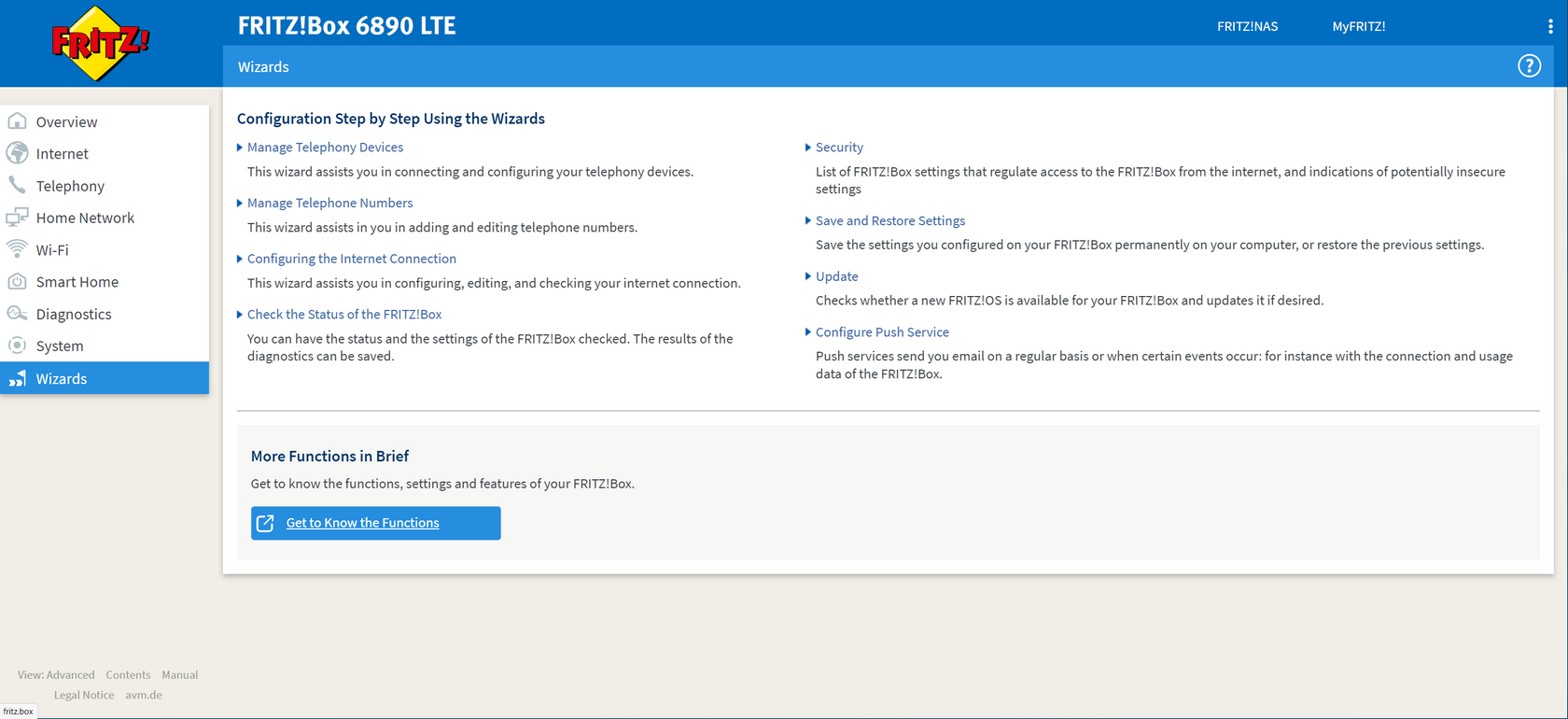Screen dimensions: 1568x719
Task: Open the Legal Notice footer link
Action: tap(84, 695)
